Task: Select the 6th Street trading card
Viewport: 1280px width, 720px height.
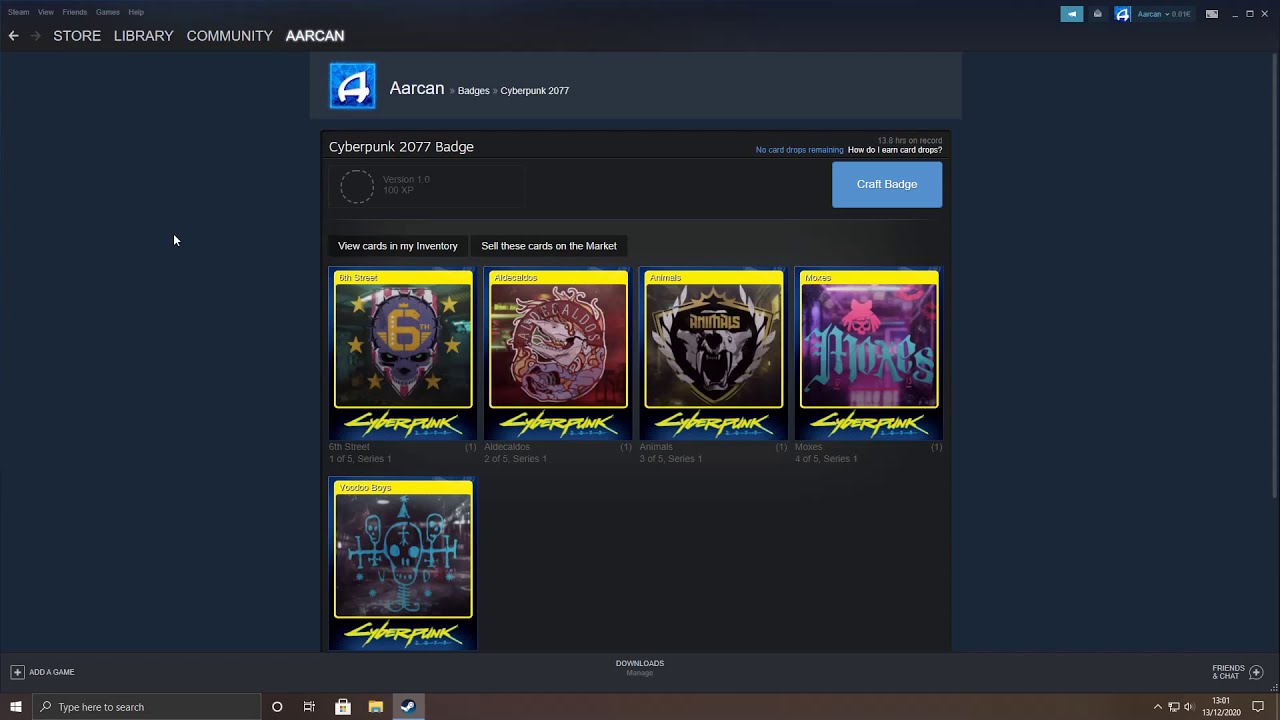Action: [403, 354]
